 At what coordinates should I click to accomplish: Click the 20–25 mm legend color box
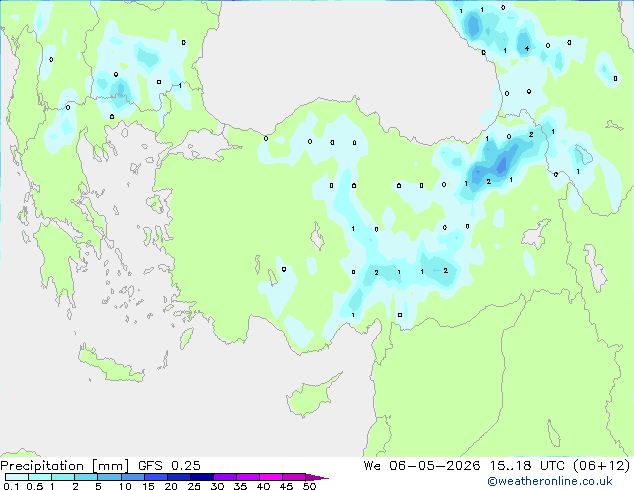click(x=178, y=477)
